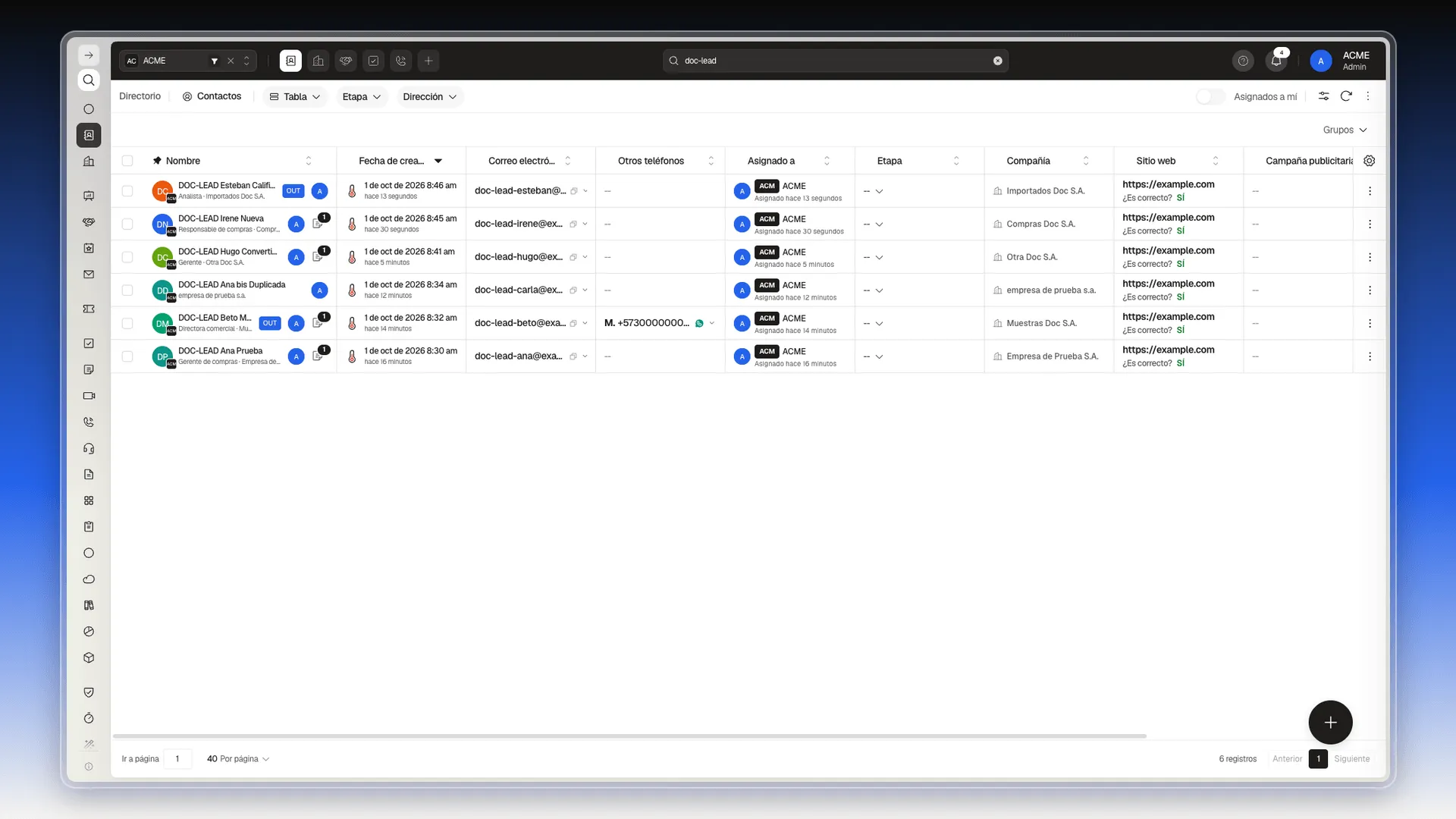The width and height of the screenshot is (1456, 819).
Task: Click the Ir a página input
Action: click(x=177, y=759)
